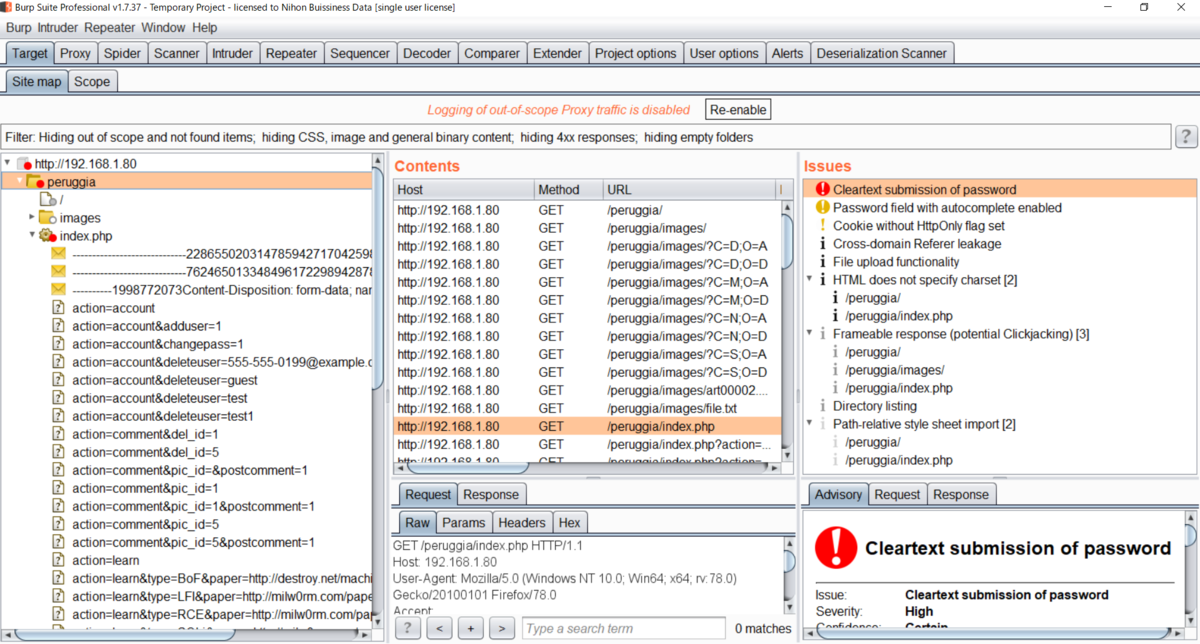1200x644 pixels.
Task: Collapse Frameable response Clickjacking issue group
Action: point(809,333)
